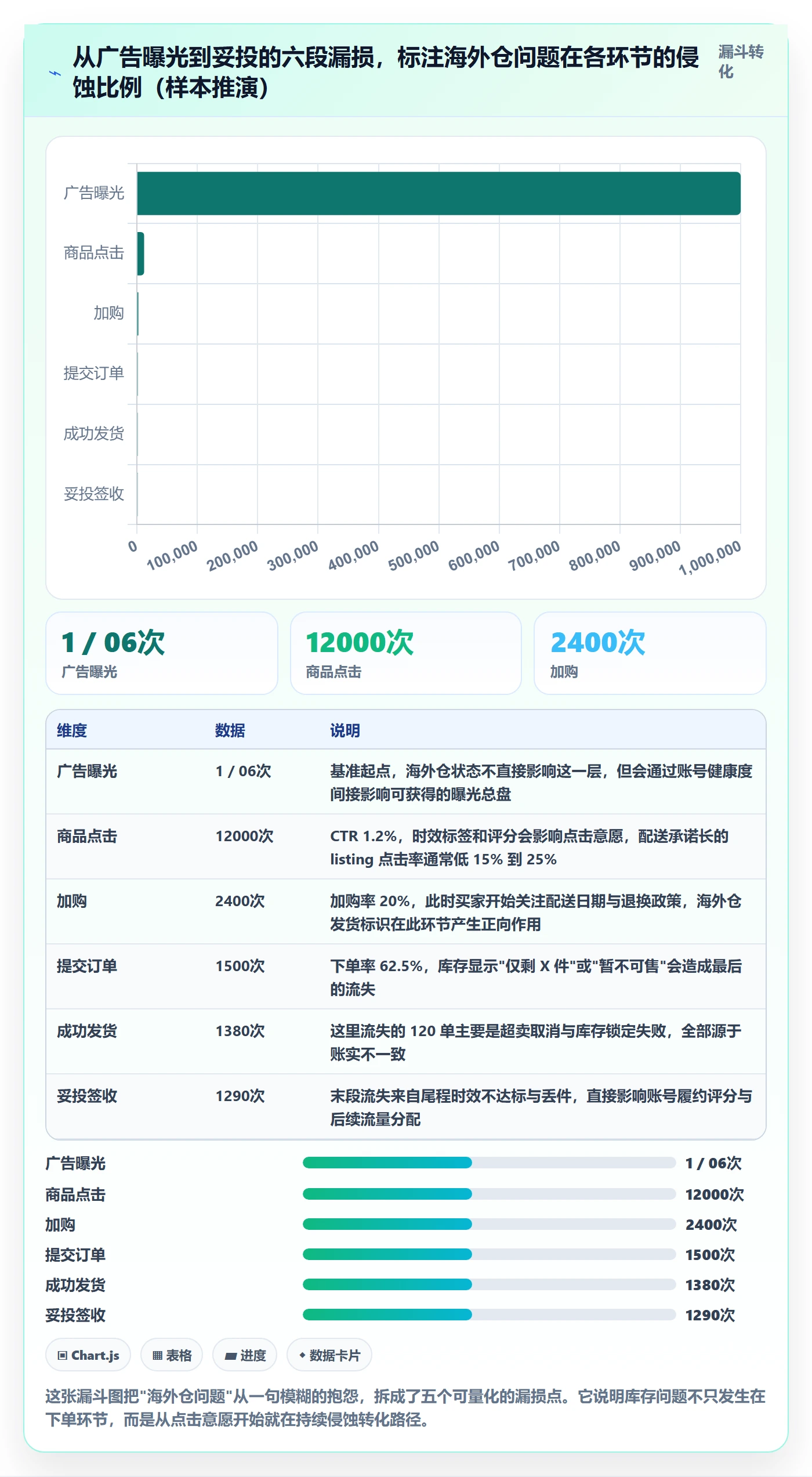
Task: Open the 2400次 加购 data card
Action: pos(650,653)
